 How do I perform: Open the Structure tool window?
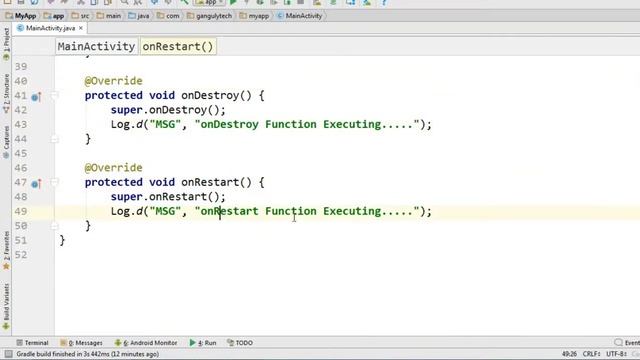pos(6,93)
